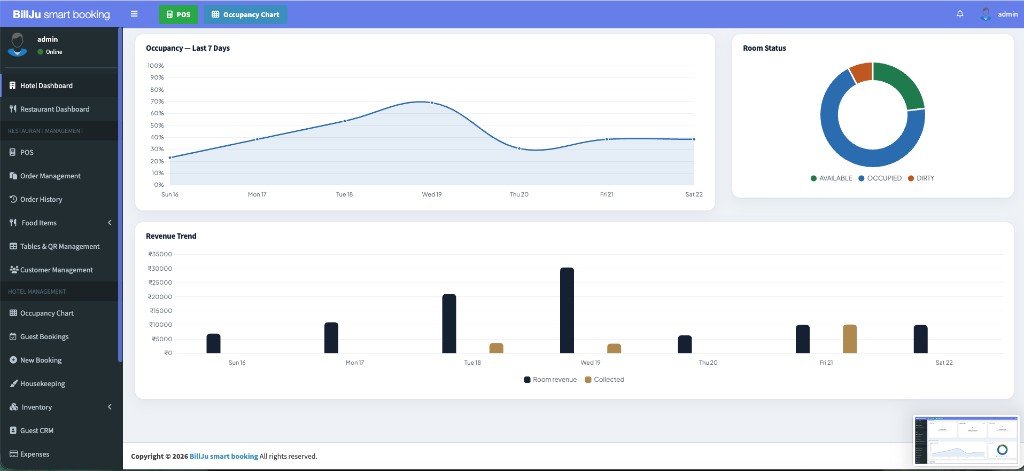Click the Customer Management people icon

(x=14, y=270)
